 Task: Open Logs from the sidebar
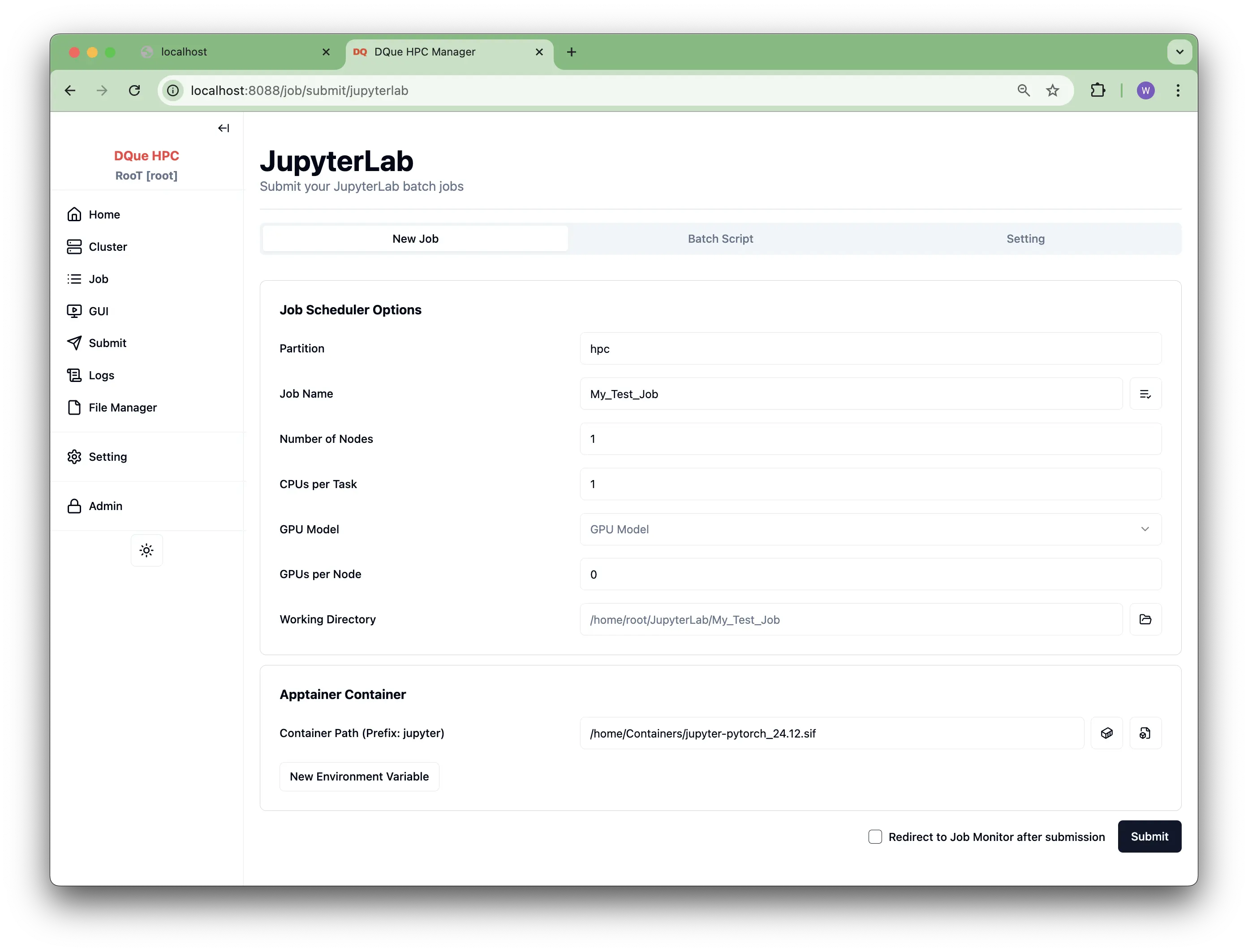[101, 375]
